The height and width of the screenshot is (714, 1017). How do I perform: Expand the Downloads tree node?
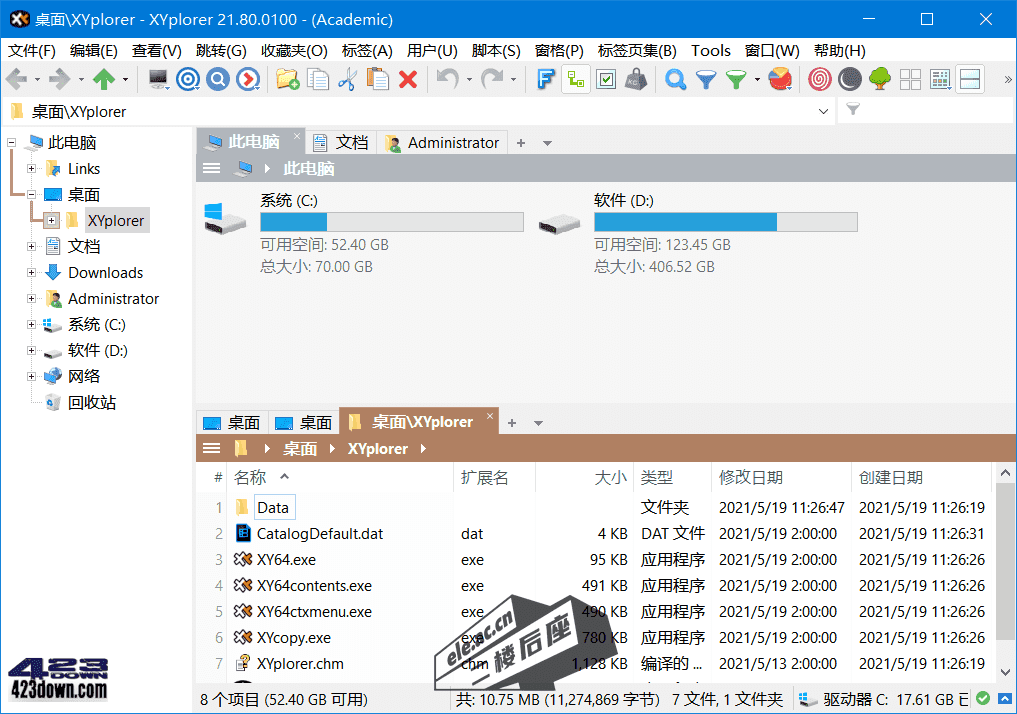[x=32, y=273]
